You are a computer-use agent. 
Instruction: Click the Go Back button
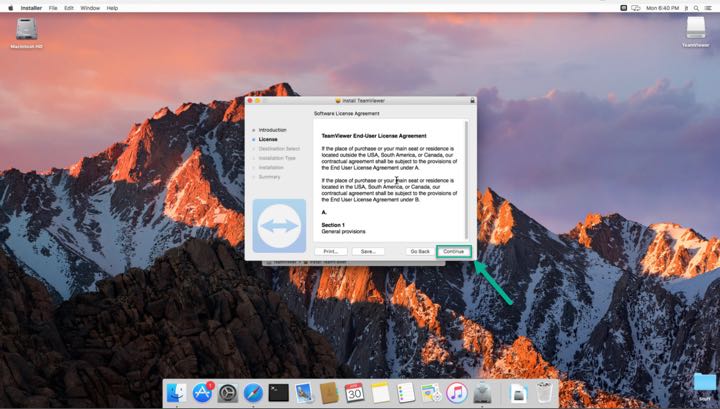click(420, 252)
